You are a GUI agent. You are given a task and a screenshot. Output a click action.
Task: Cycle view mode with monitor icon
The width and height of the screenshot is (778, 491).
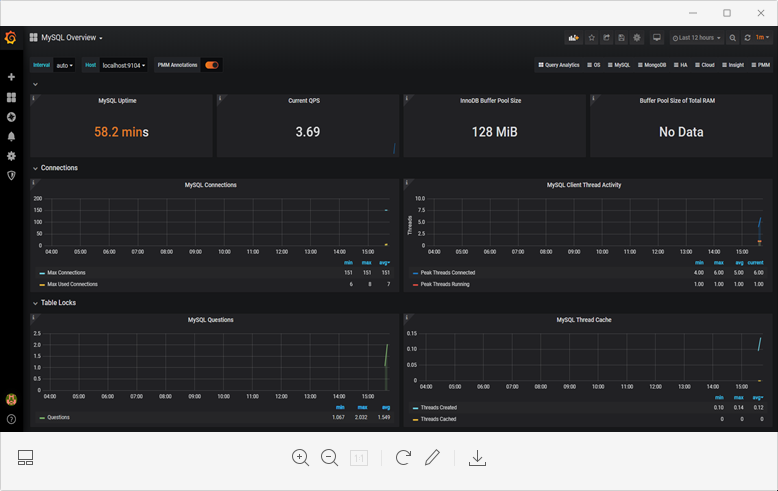656,38
